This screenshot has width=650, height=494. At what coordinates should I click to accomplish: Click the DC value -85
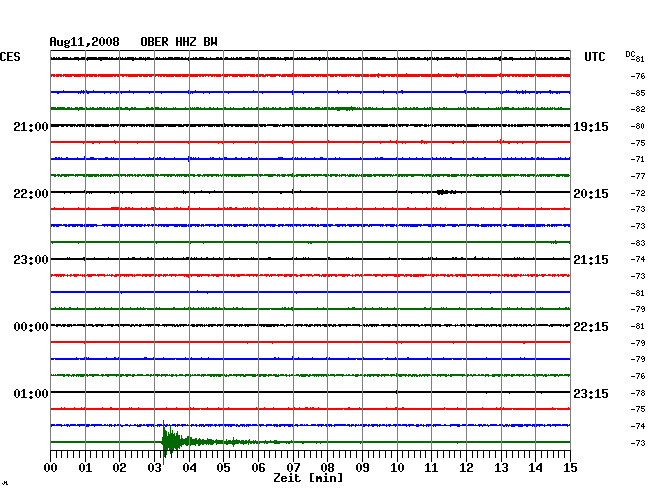click(x=638, y=93)
